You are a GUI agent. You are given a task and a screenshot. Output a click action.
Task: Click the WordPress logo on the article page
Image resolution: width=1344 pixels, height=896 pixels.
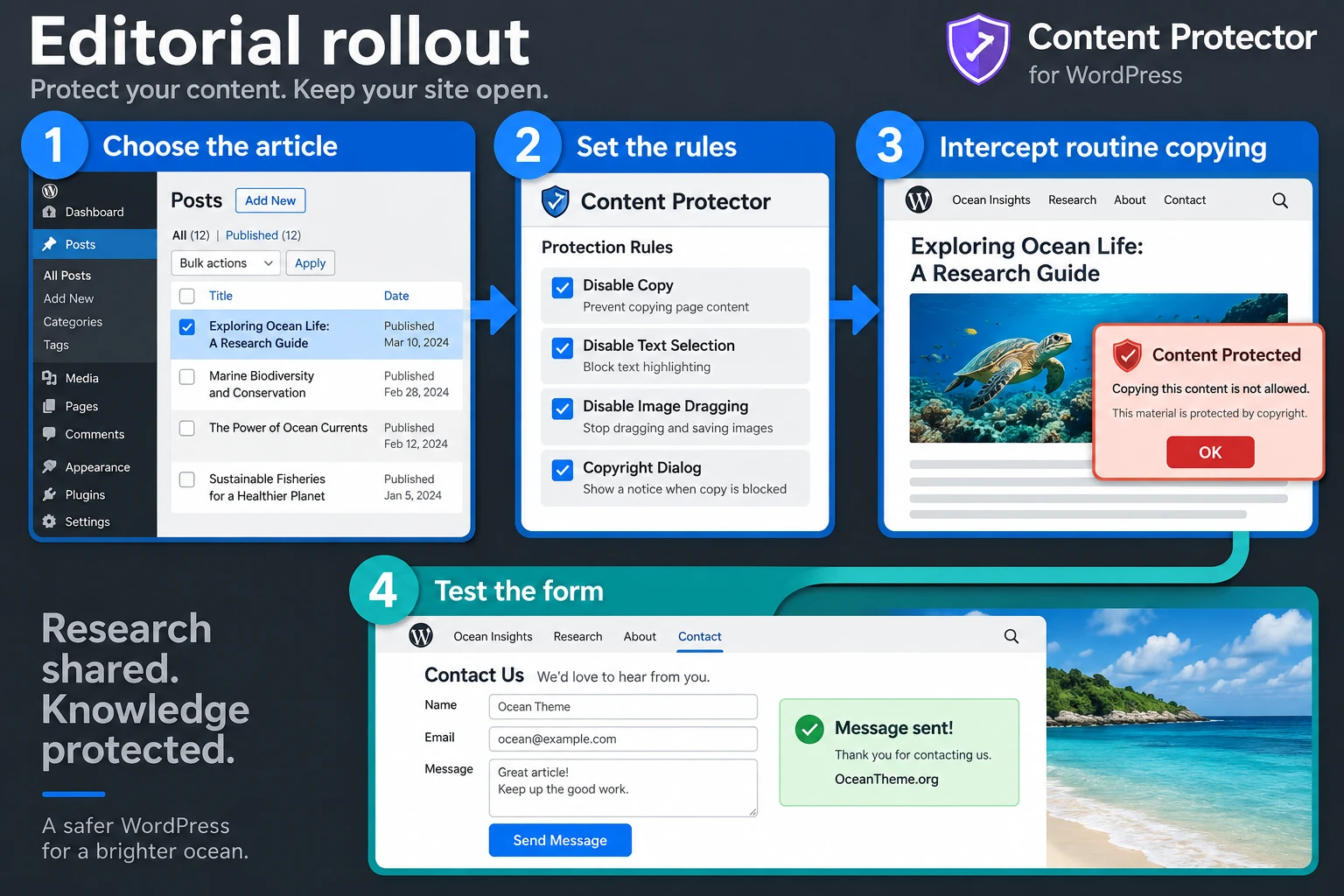coord(919,200)
